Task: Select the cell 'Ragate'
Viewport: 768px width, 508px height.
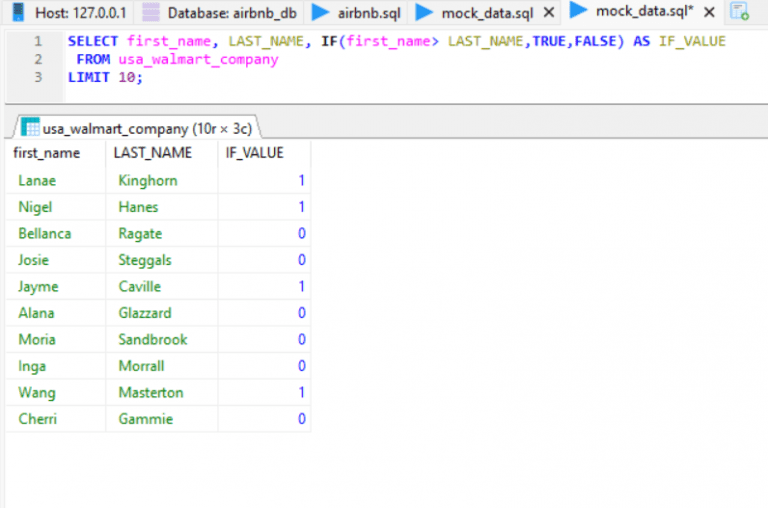Action: (x=162, y=233)
